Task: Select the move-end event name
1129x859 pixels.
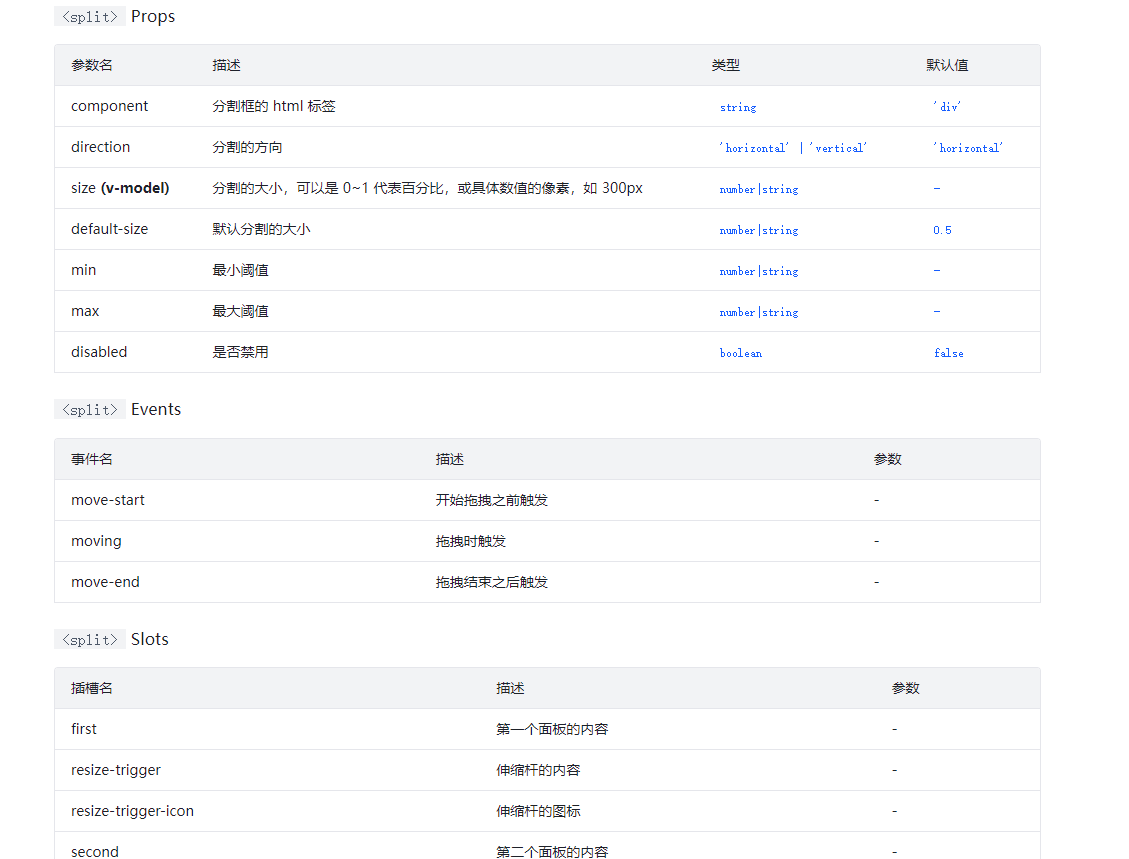Action: (x=105, y=582)
